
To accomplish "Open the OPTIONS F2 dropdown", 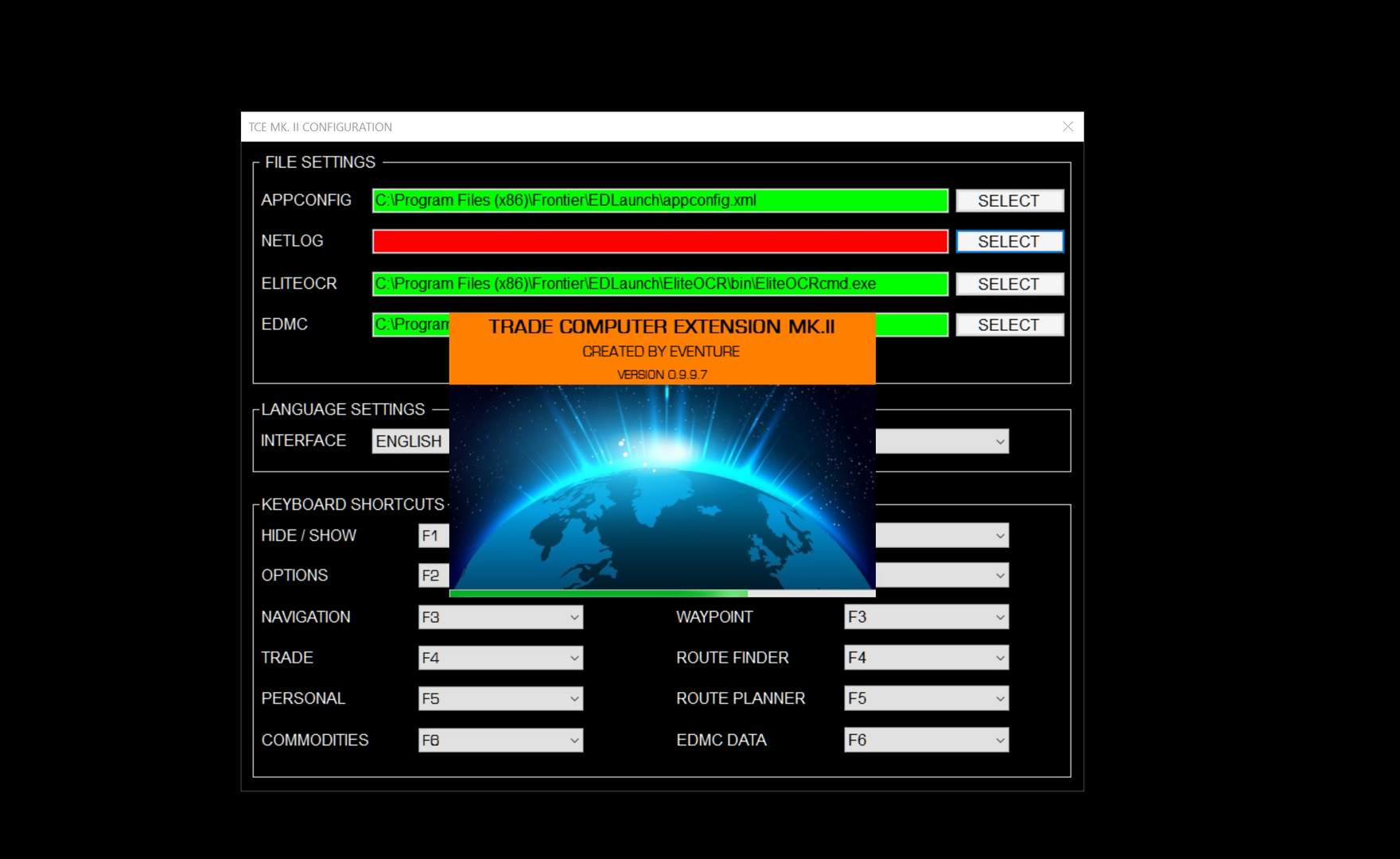I will click(434, 575).
